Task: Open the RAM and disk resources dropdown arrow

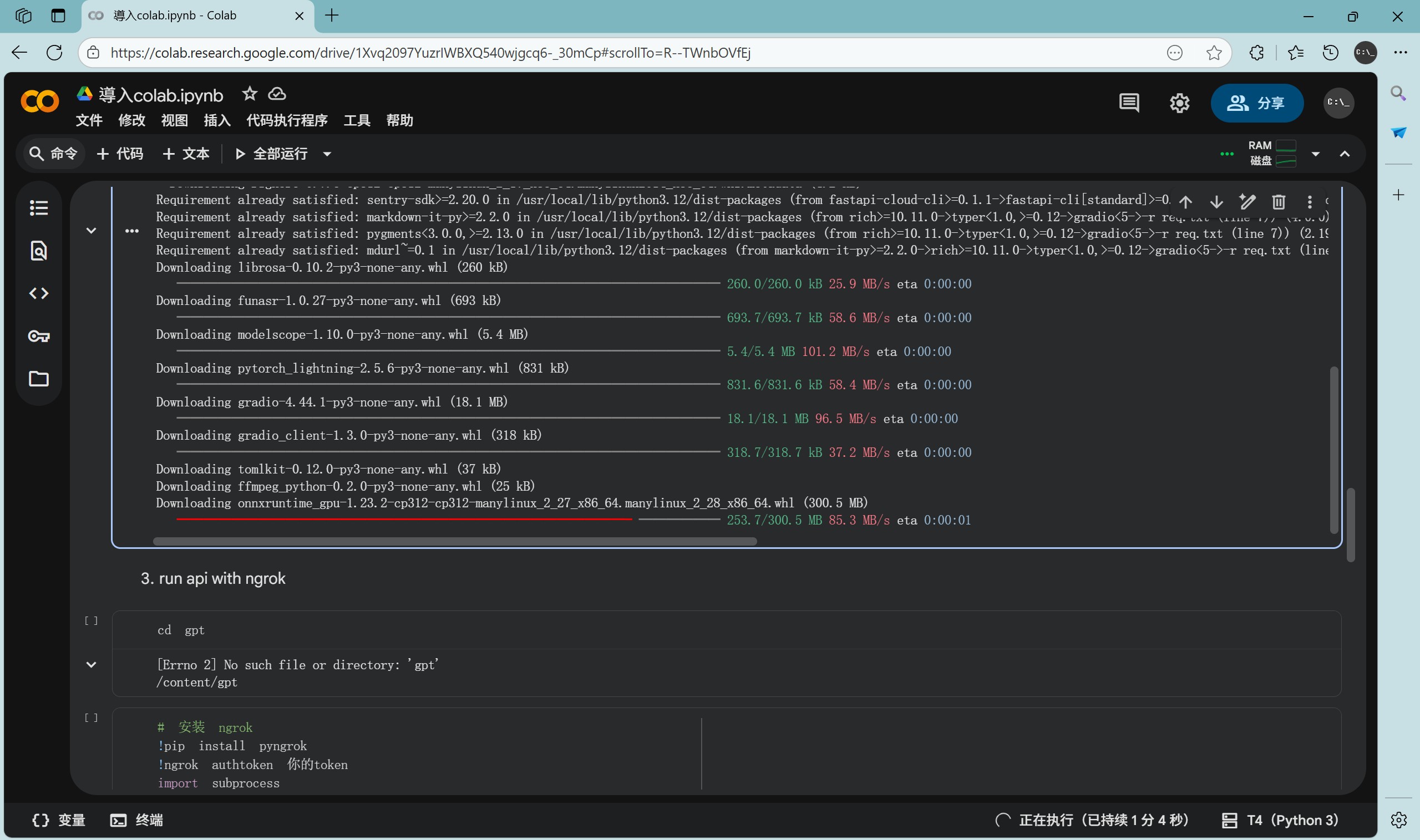Action: (x=1315, y=154)
